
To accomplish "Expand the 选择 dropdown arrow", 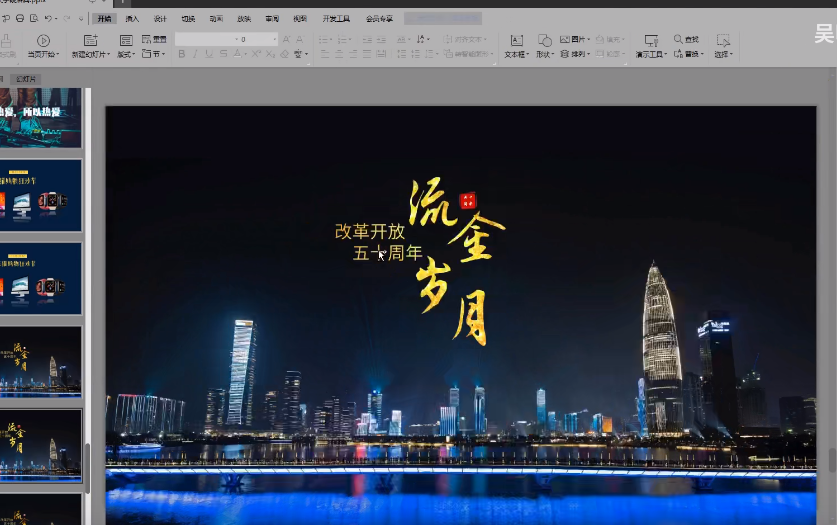I will coord(731,54).
